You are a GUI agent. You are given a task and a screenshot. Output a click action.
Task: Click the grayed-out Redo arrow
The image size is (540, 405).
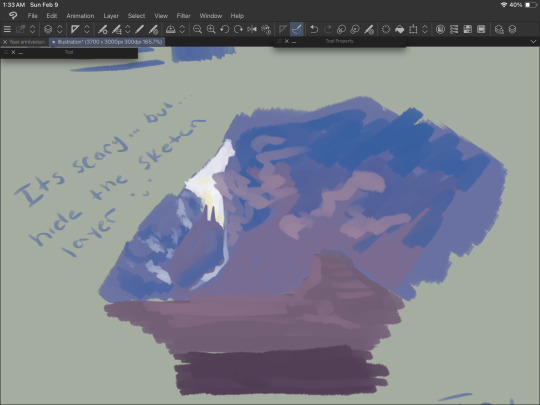[328, 29]
